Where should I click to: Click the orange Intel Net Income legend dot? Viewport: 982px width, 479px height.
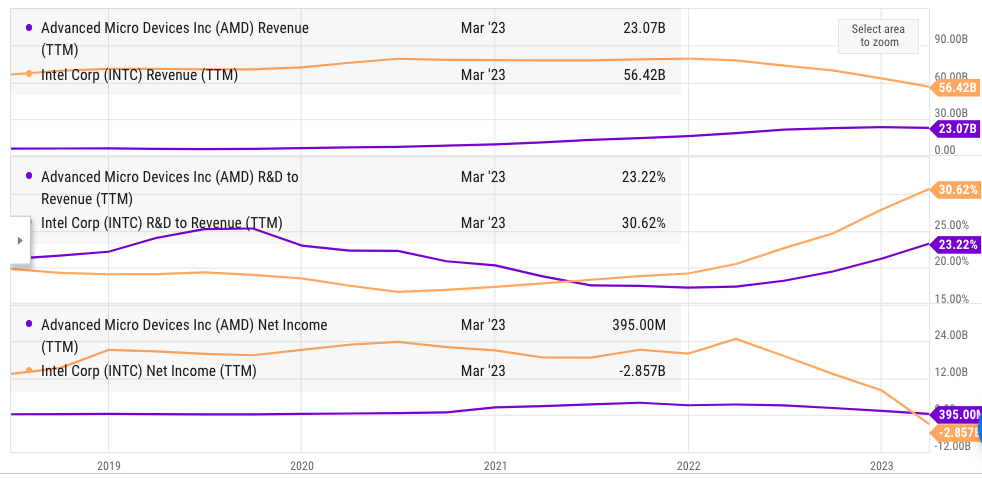point(29,369)
